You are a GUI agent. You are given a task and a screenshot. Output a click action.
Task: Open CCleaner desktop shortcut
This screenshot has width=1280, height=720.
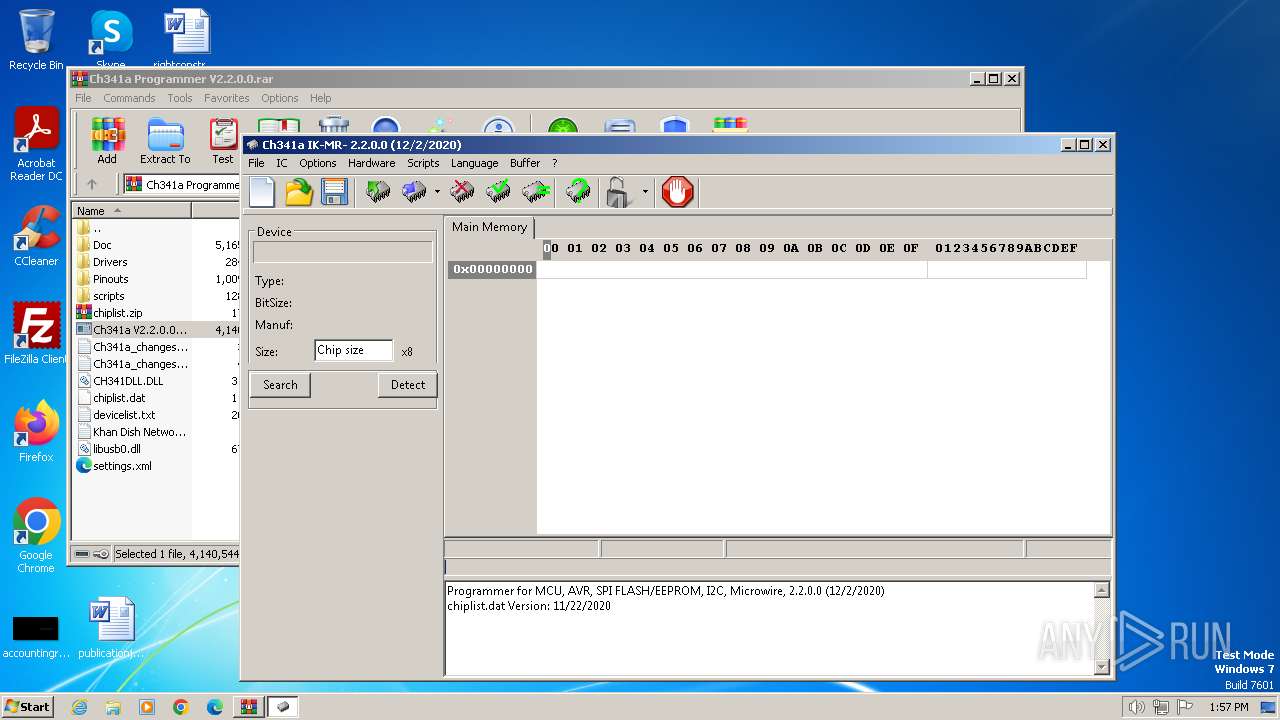pyautogui.click(x=36, y=236)
